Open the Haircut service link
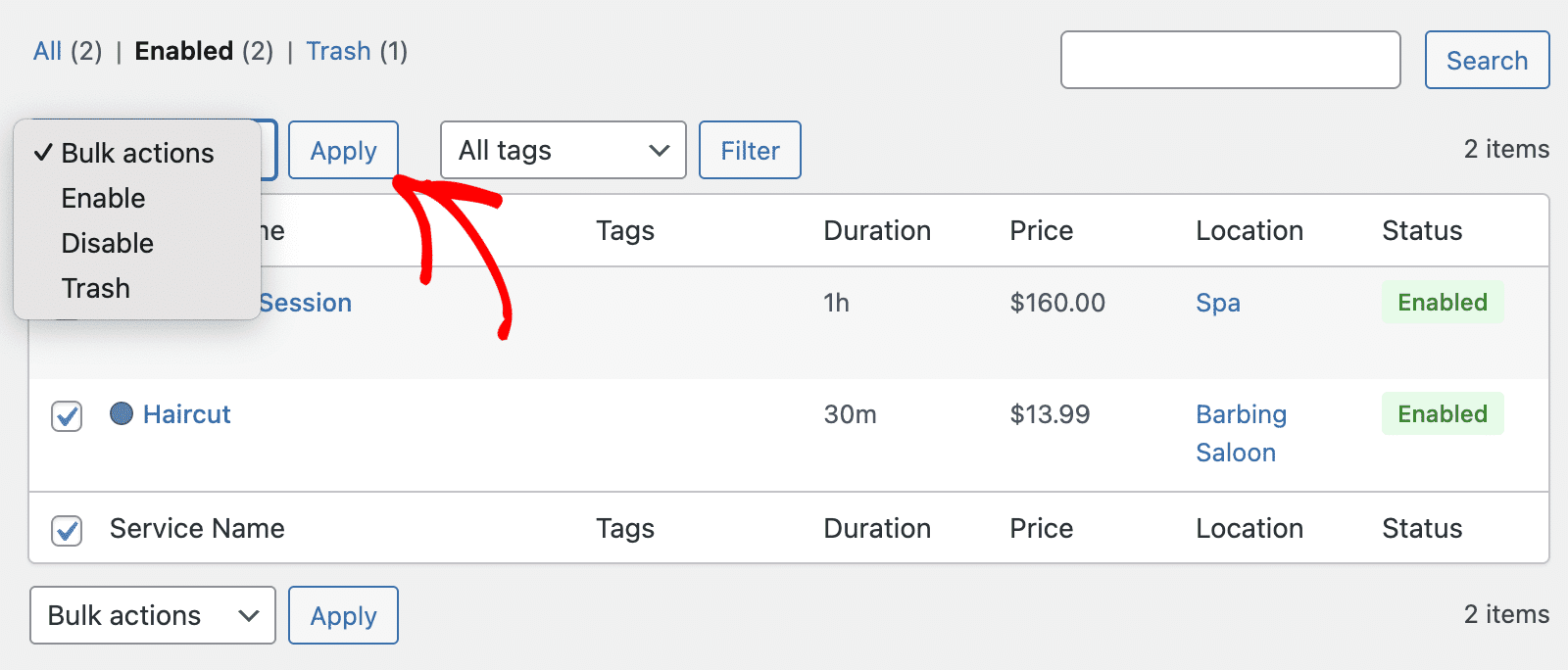1568x670 pixels. point(186,414)
